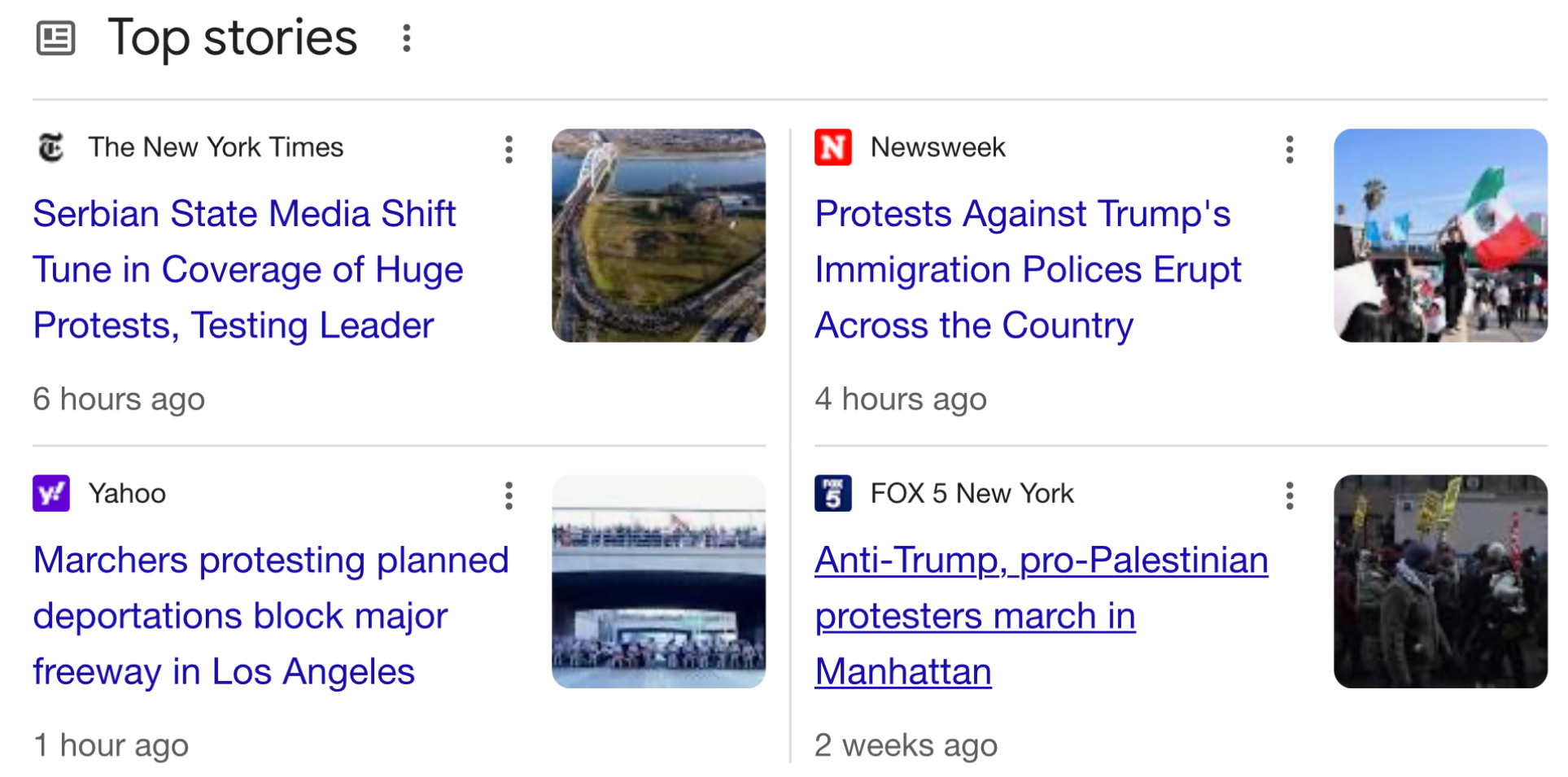Click the Newsweek logo icon
This screenshot has height=777, width=1568.
832,147
